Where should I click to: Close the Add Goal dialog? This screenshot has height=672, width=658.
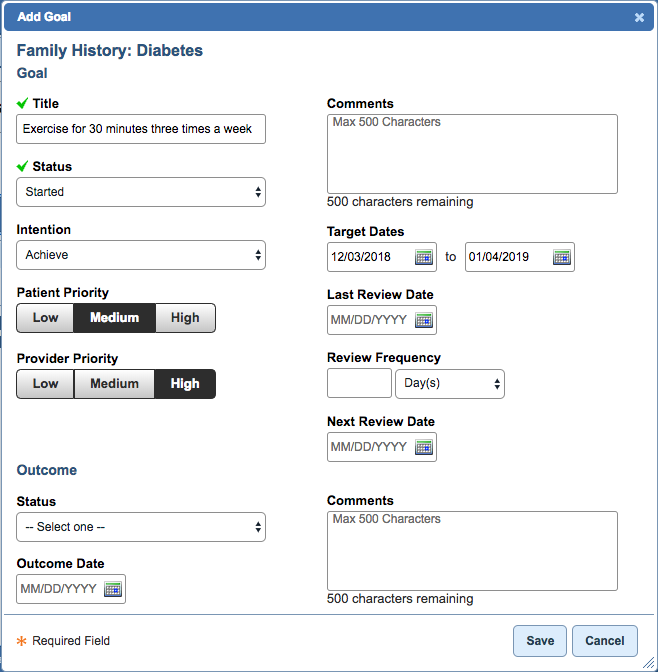point(639,17)
